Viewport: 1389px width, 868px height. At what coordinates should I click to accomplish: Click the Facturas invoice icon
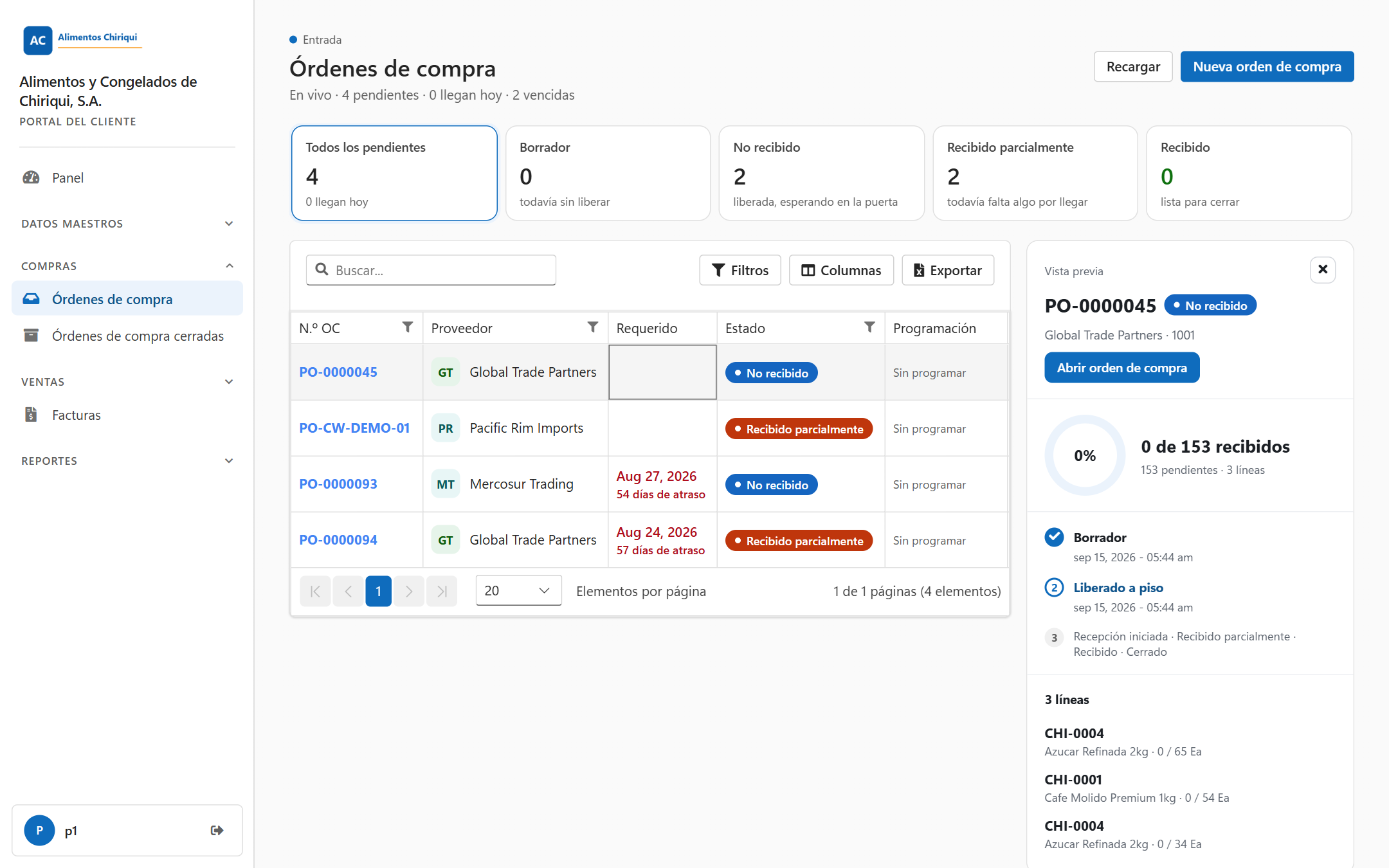31,415
